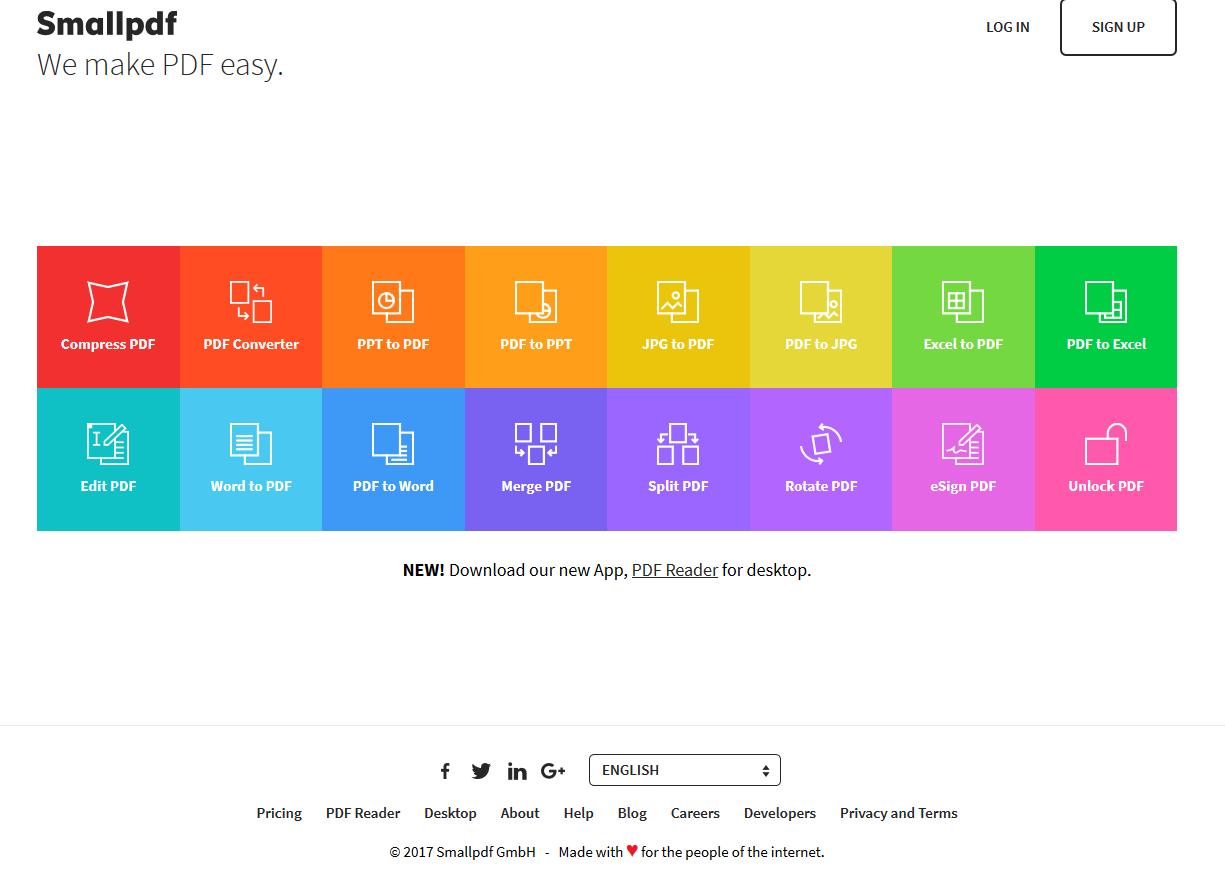Click the '© 2017 Smallpdf GmbH' copyright text
Viewport: 1225px width, 876px height.
tap(463, 852)
